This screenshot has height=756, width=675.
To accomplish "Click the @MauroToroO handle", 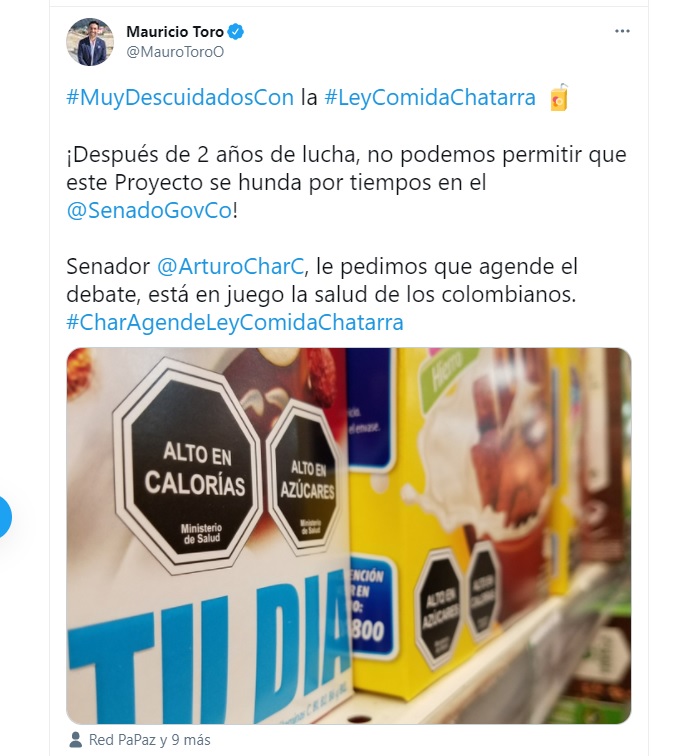I will [x=175, y=52].
